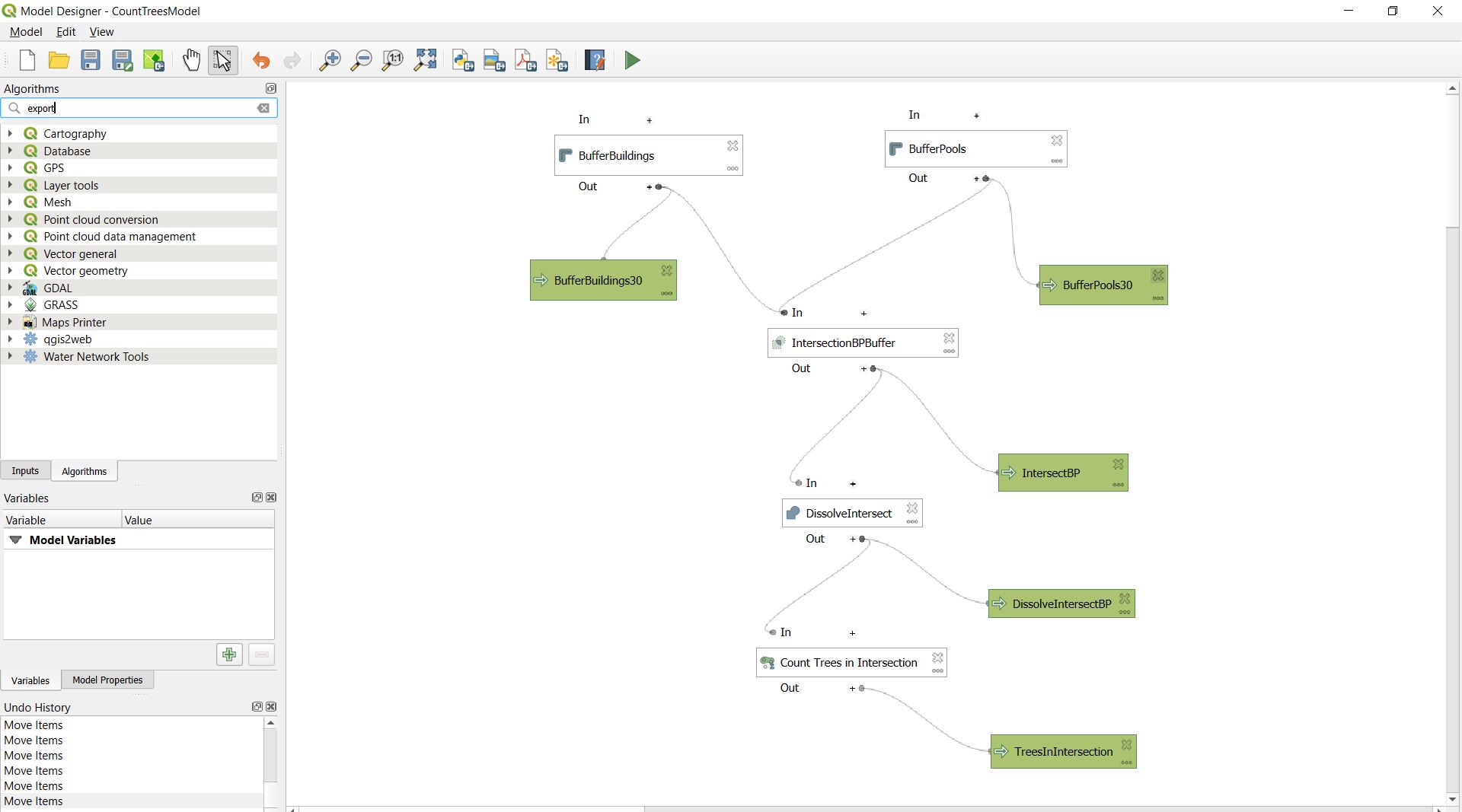Switch to the Inputs tab
The width and height of the screenshot is (1462, 812).
coord(25,471)
